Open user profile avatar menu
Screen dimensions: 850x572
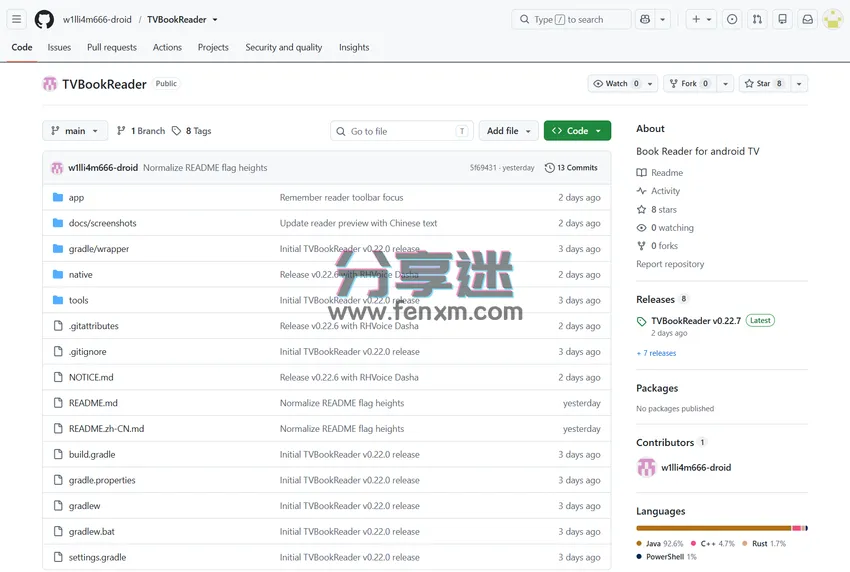tap(833, 20)
